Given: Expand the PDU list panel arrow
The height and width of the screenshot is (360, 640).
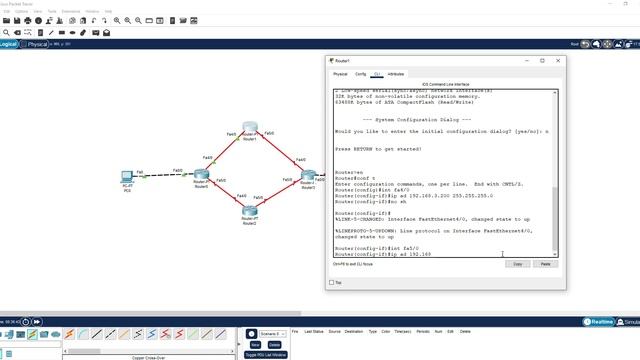Looking at the screenshot, I should tap(239, 344).
